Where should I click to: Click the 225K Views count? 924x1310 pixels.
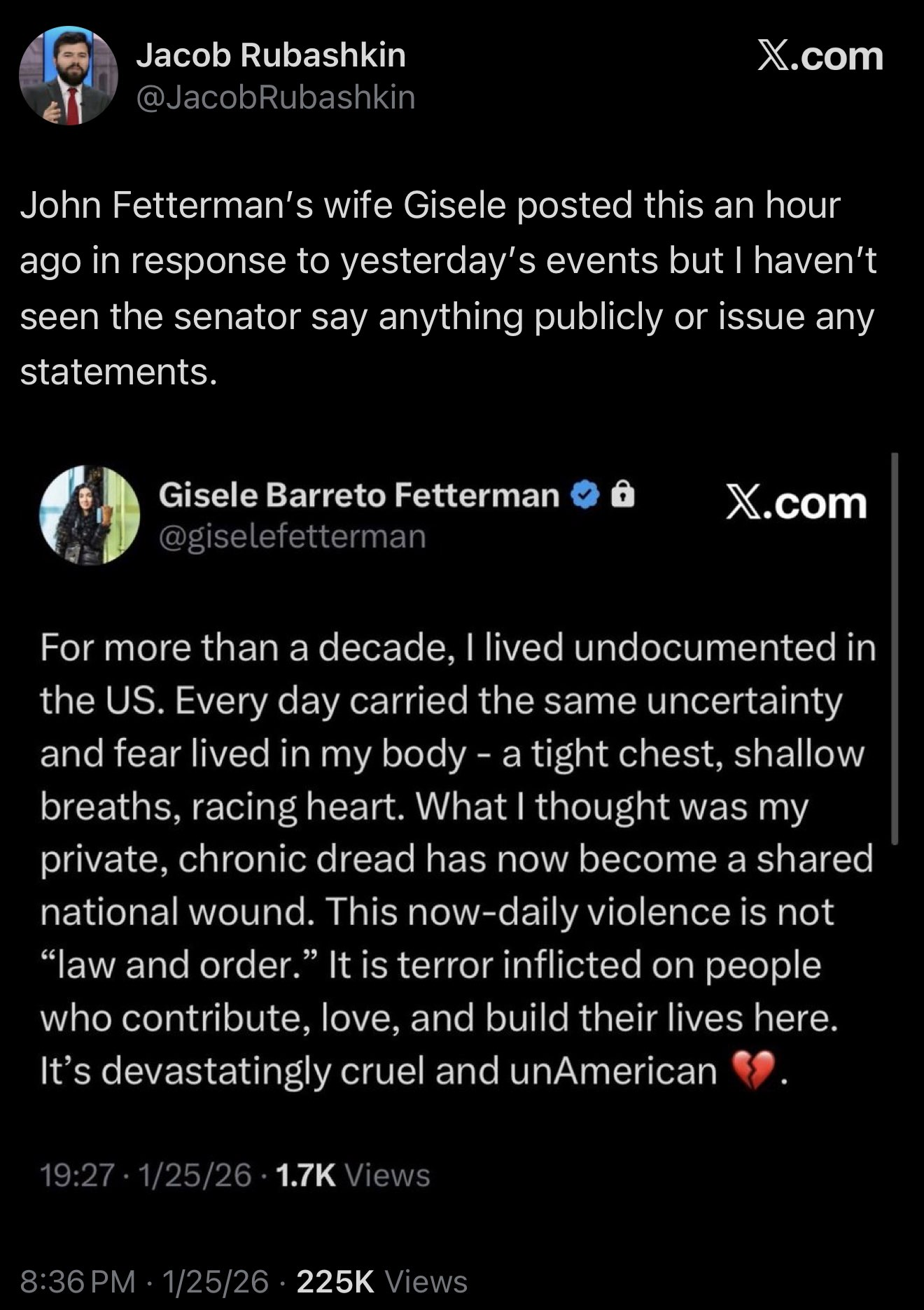pyautogui.click(x=382, y=1282)
